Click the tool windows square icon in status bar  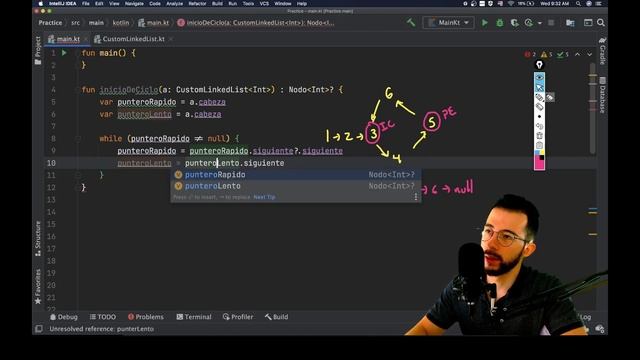point(39,329)
